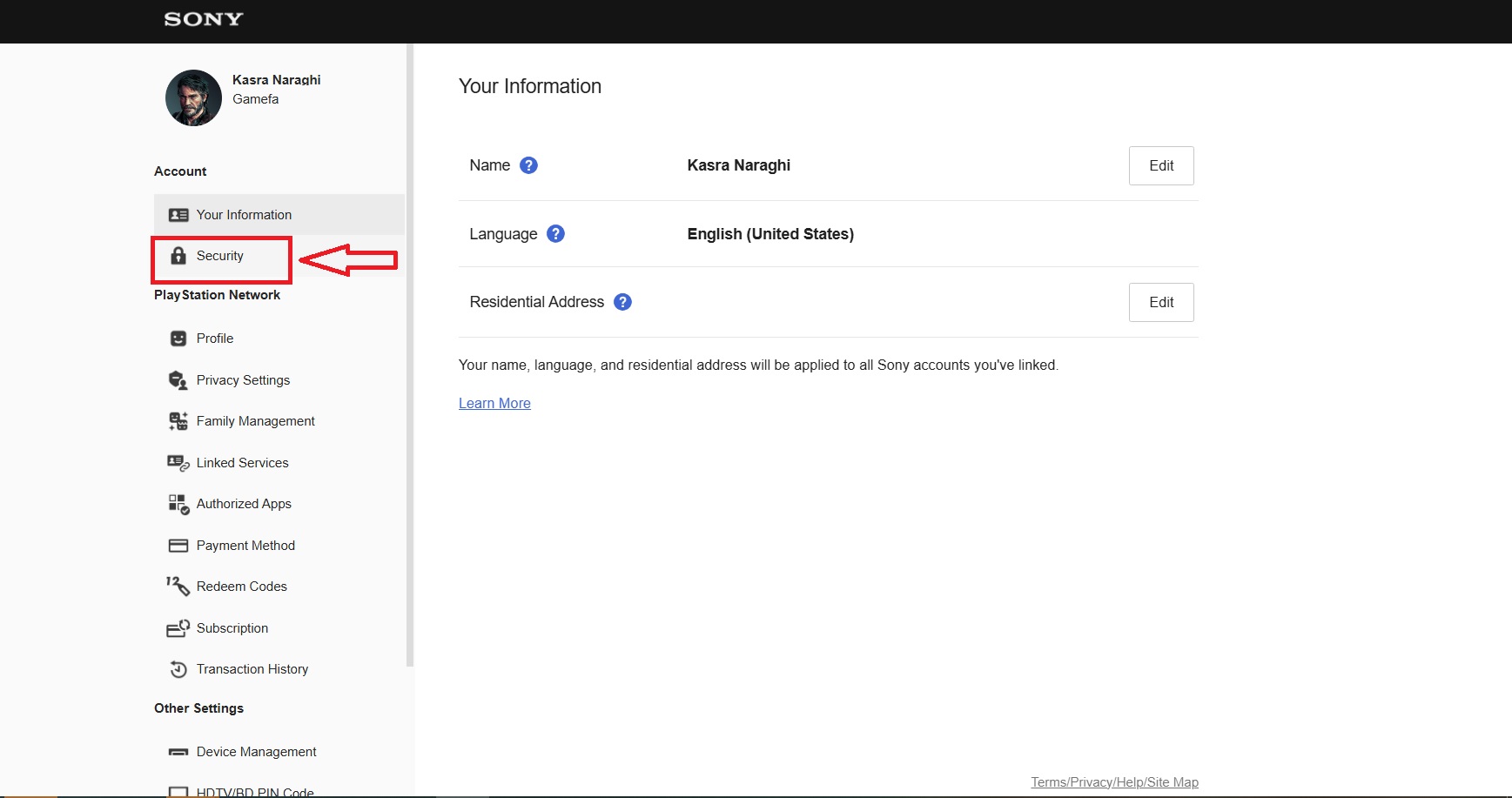The width and height of the screenshot is (1512, 798).
Task: Click the Authorized Apps icon
Action: click(178, 504)
